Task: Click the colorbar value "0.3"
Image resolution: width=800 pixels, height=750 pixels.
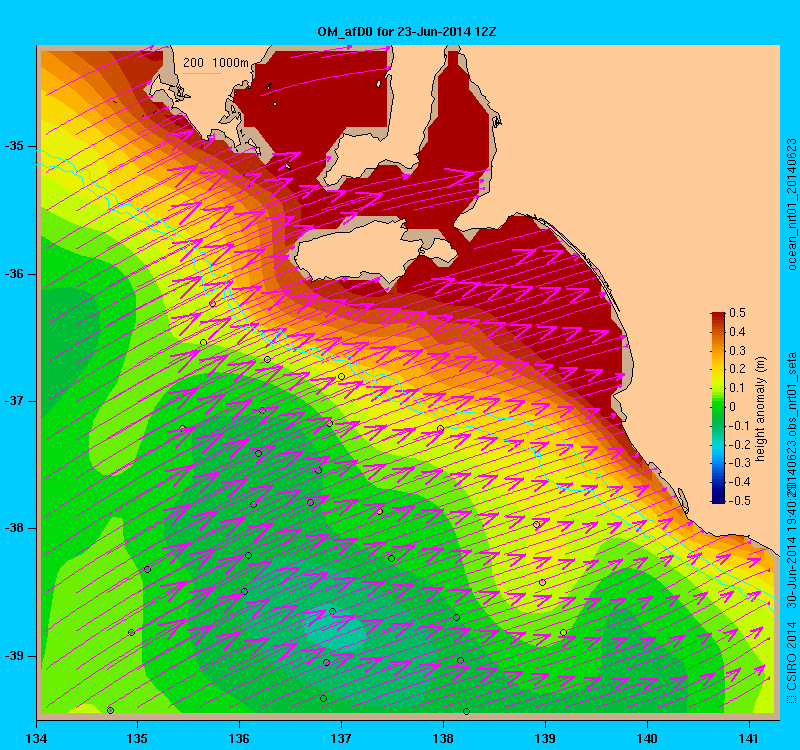Action: pyautogui.click(x=737, y=351)
